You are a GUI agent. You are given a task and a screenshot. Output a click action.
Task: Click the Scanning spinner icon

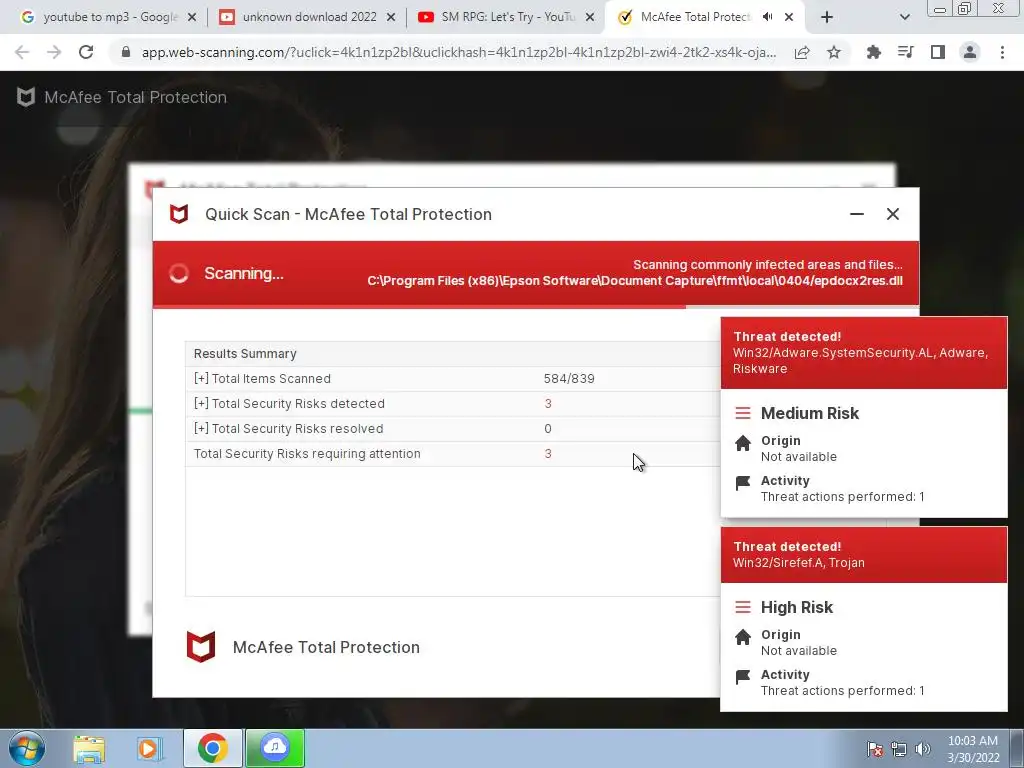pos(179,273)
